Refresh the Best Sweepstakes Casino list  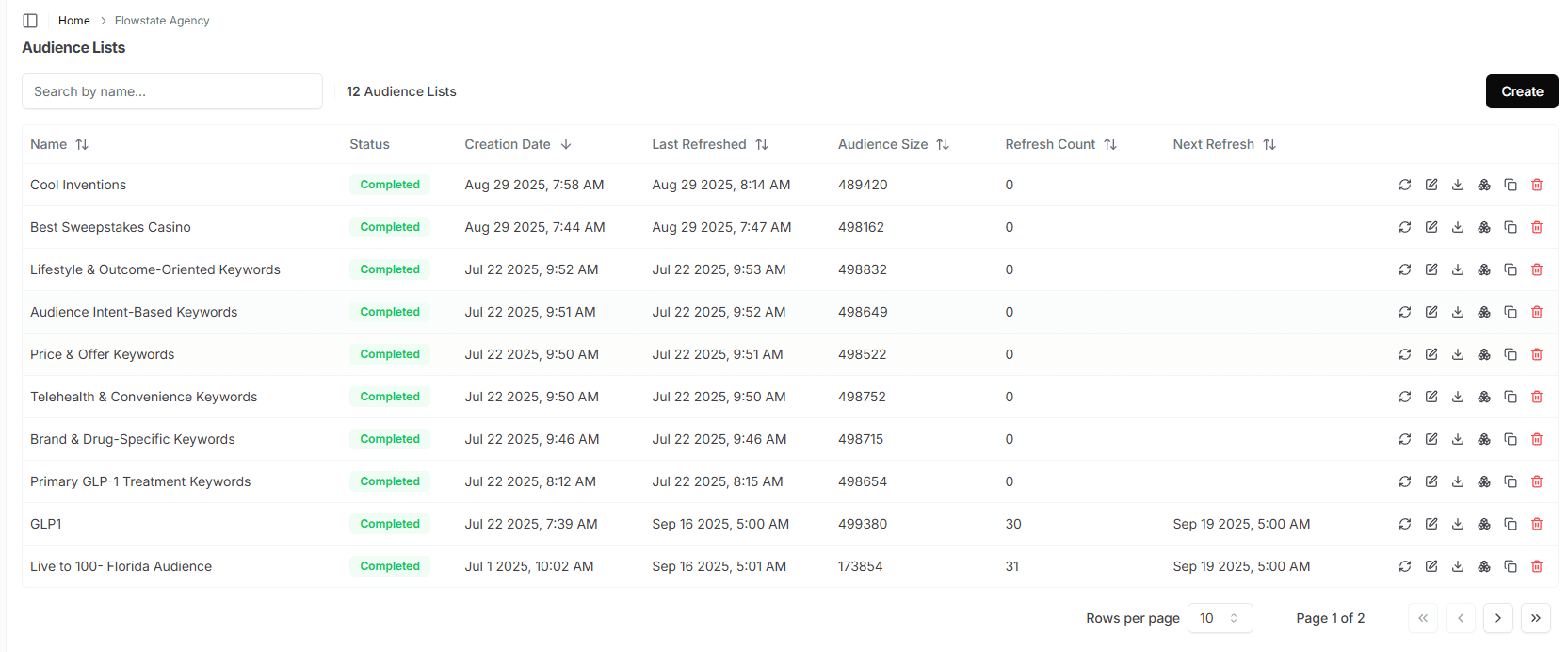(x=1405, y=227)
